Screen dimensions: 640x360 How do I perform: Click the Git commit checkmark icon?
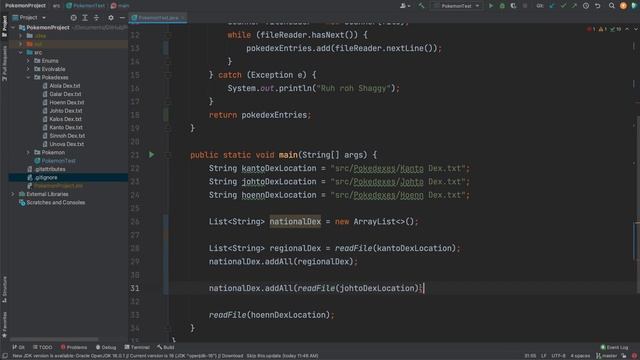(563, 6)
